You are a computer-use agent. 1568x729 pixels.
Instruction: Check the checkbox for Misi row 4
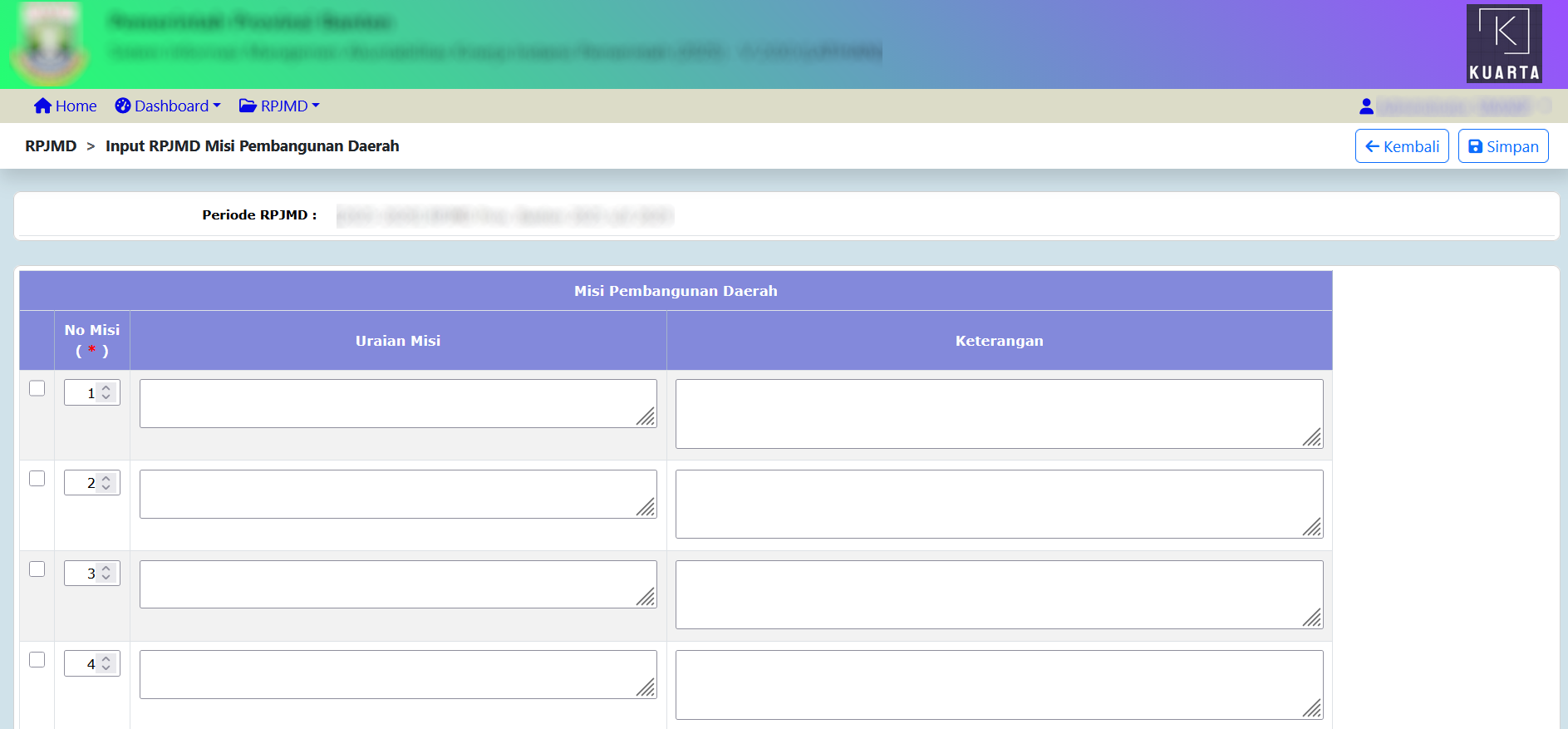37,660
